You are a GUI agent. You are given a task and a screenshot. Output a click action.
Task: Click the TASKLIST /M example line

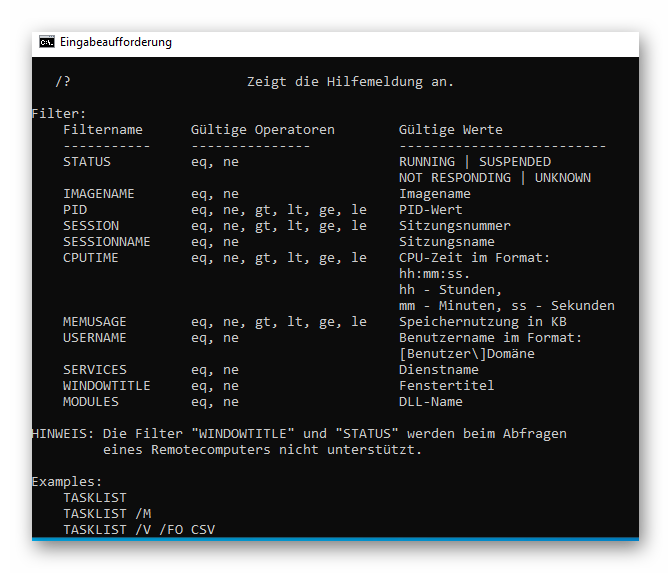107,514
